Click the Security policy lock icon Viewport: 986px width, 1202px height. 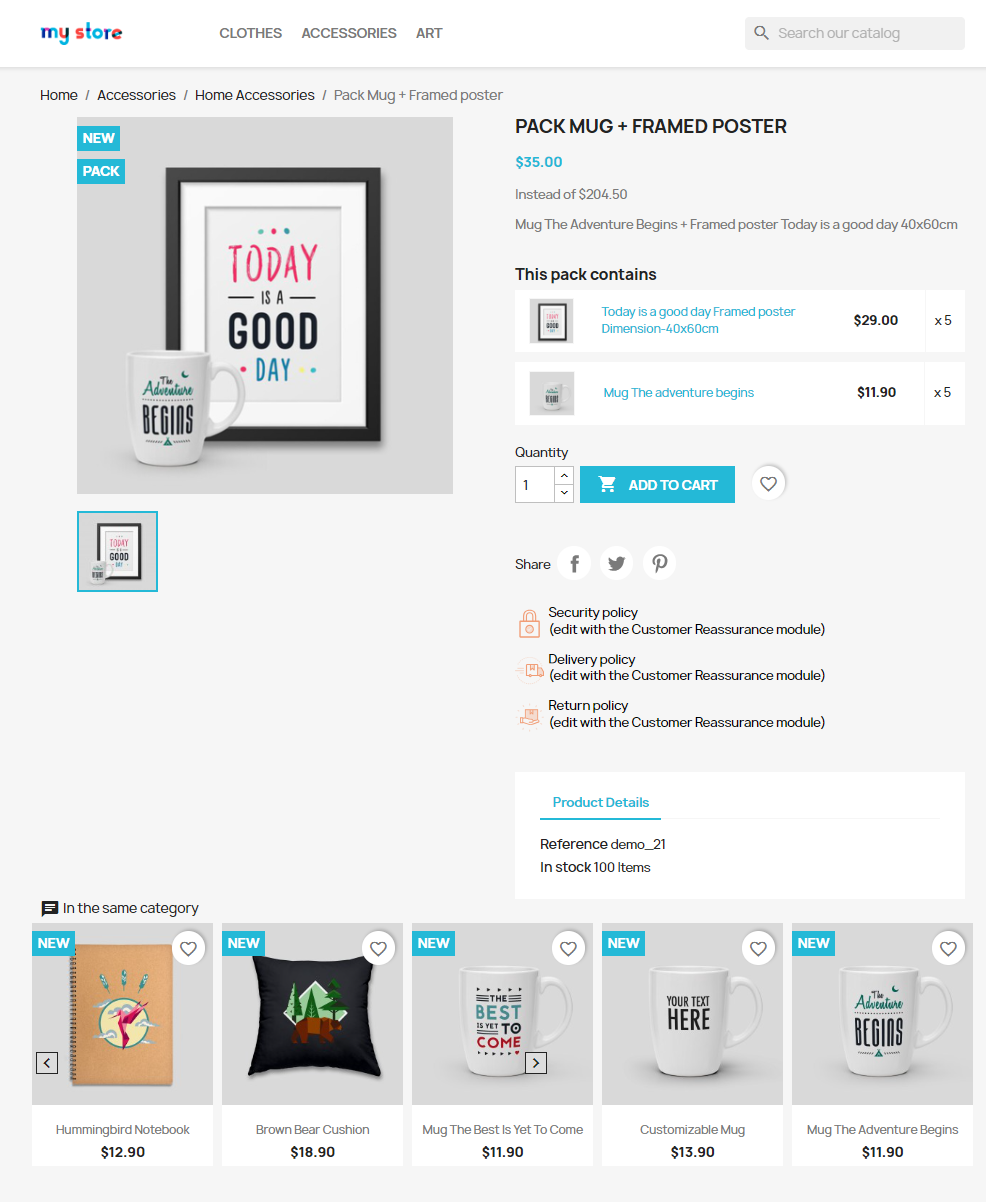(529, 623)
